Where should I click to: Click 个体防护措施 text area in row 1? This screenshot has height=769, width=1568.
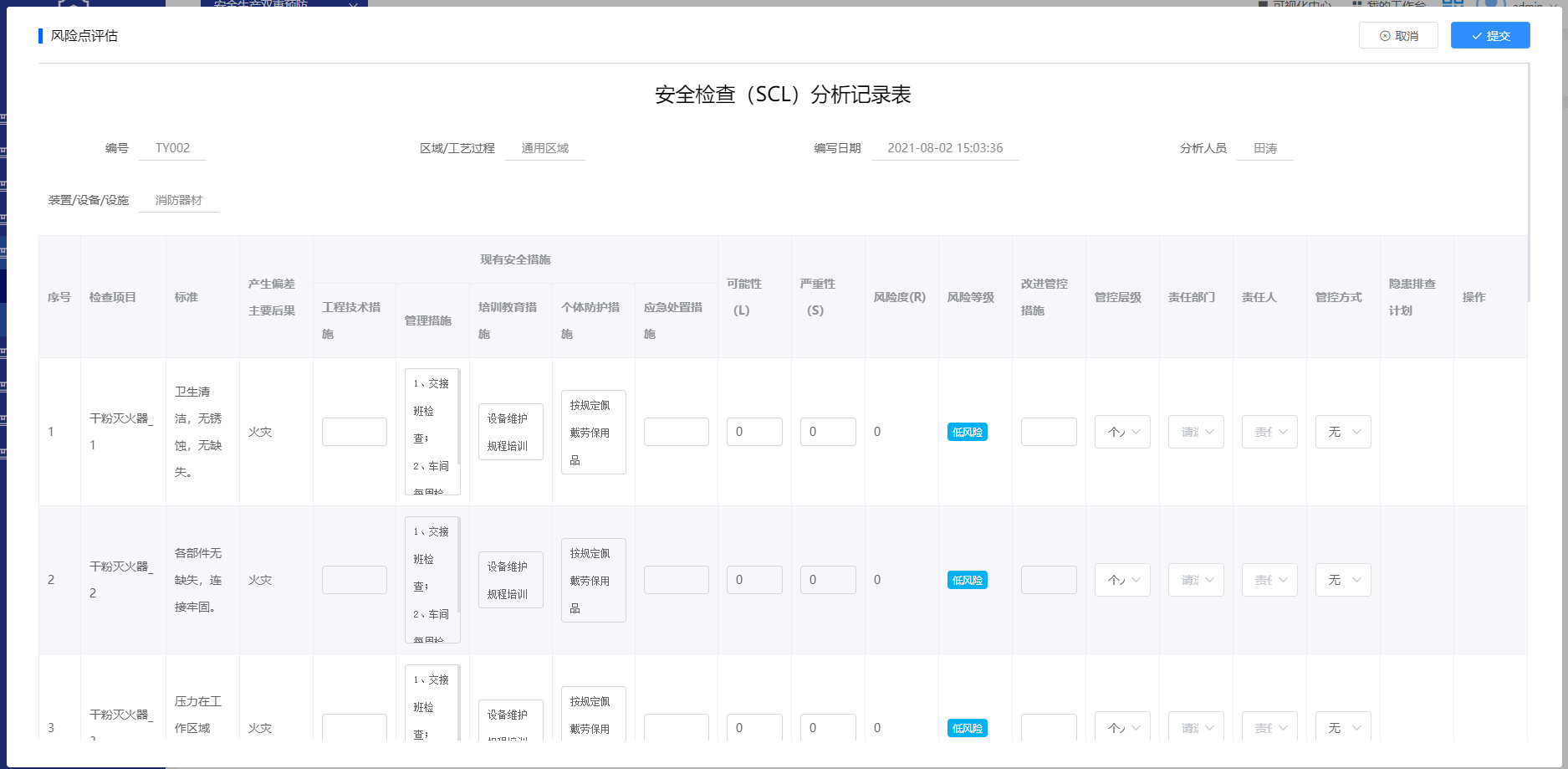594,432
